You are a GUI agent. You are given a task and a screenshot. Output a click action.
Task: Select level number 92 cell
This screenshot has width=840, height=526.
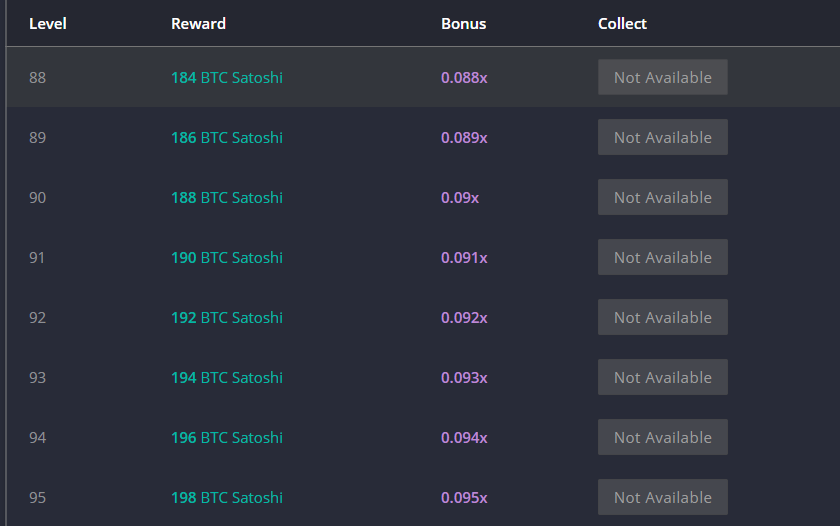click(x=38, y=318)
